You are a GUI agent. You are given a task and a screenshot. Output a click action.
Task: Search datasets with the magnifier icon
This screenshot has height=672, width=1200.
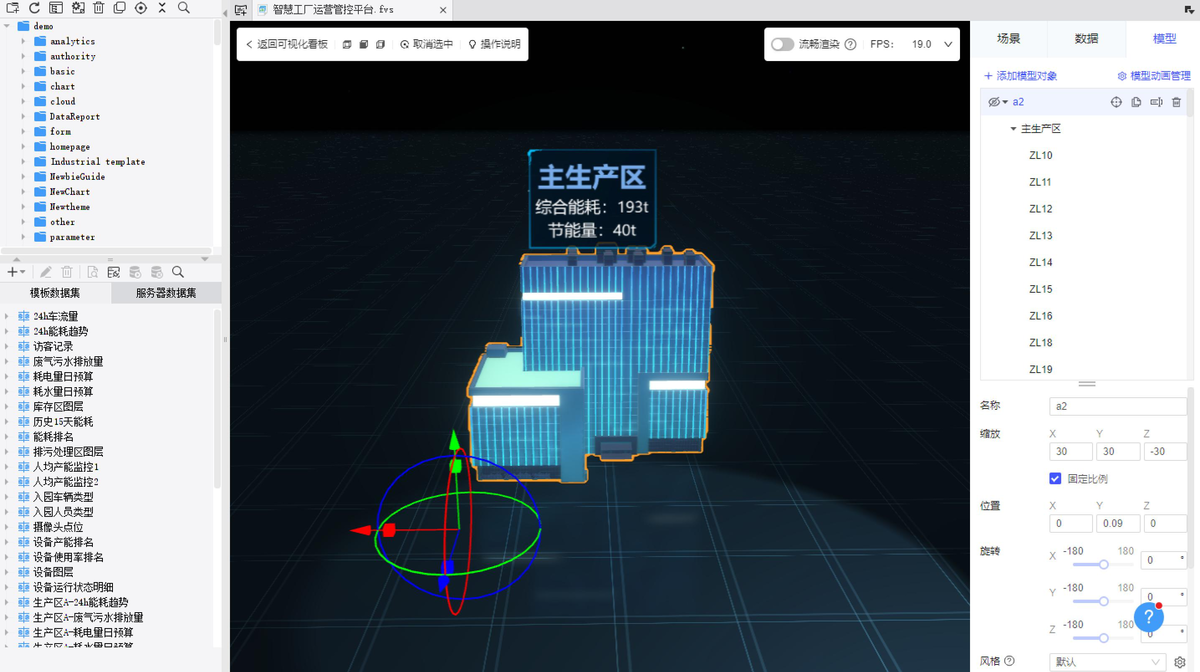click(x=178, y=272)
